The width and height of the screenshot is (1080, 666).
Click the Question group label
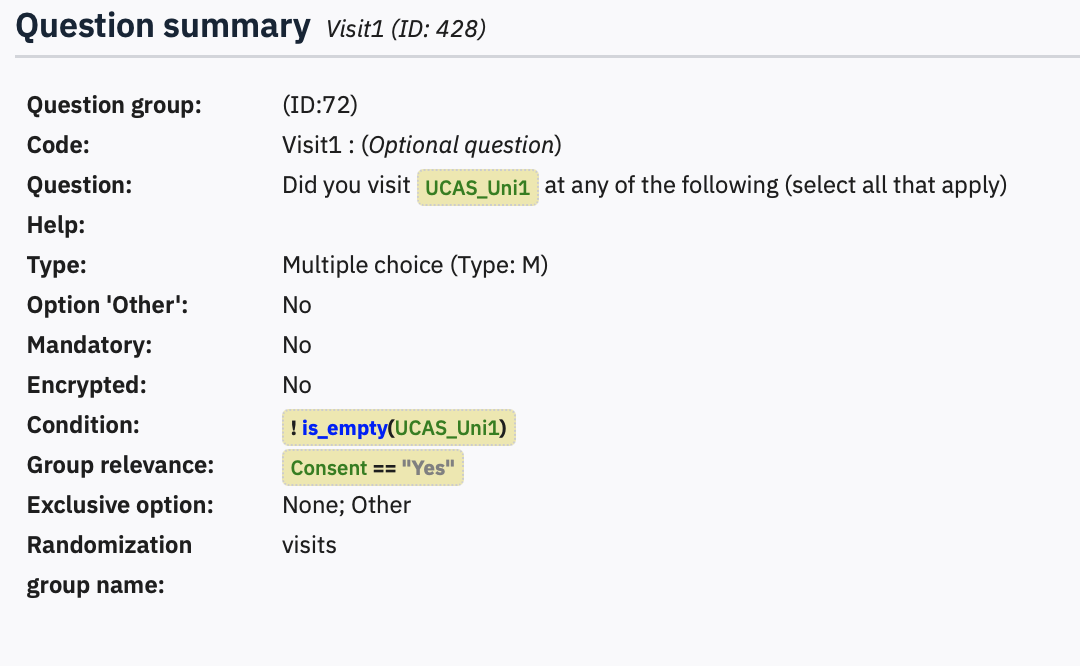[114, 105]
